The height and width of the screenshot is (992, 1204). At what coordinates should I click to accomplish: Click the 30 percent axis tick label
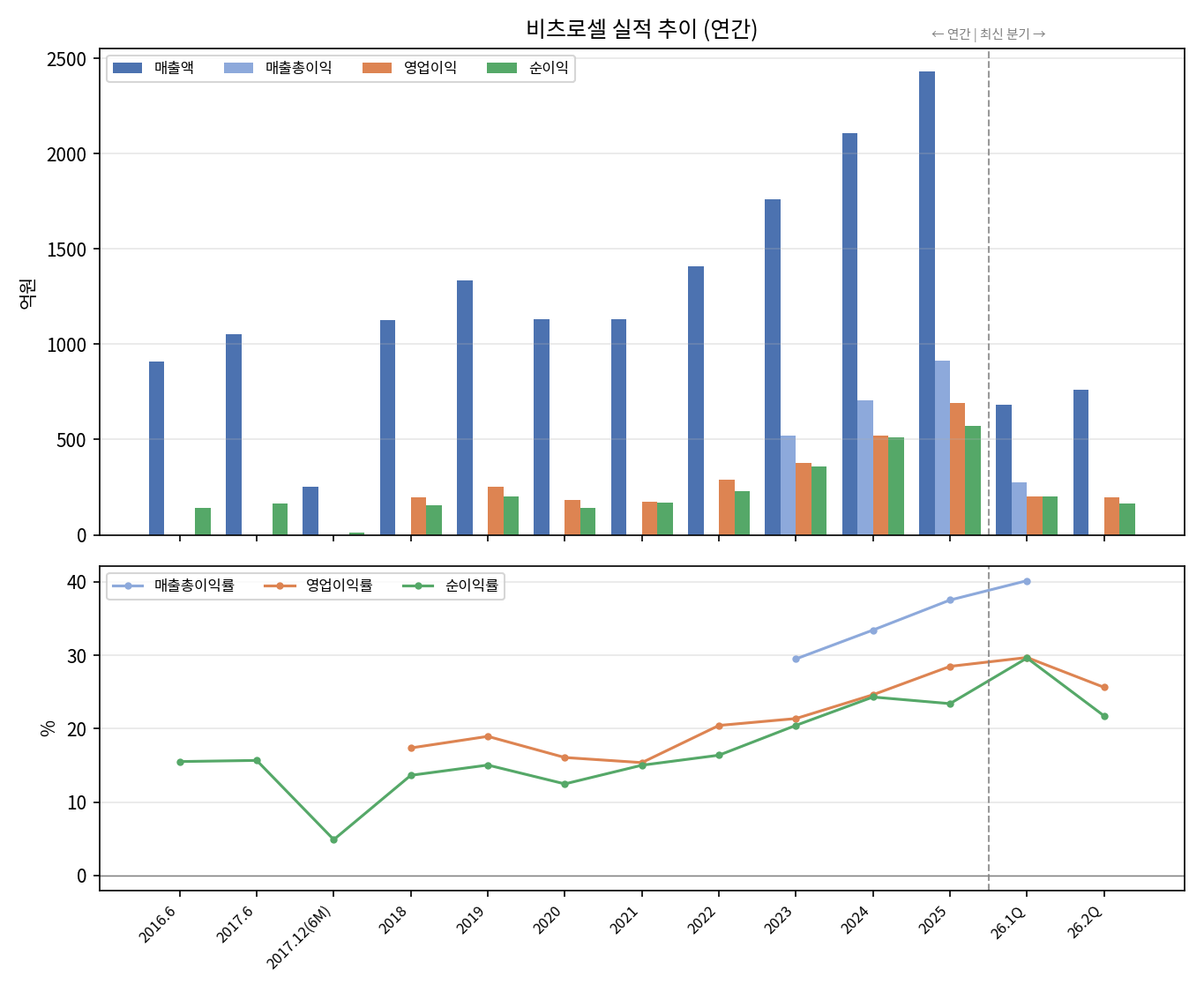[78, 656]
